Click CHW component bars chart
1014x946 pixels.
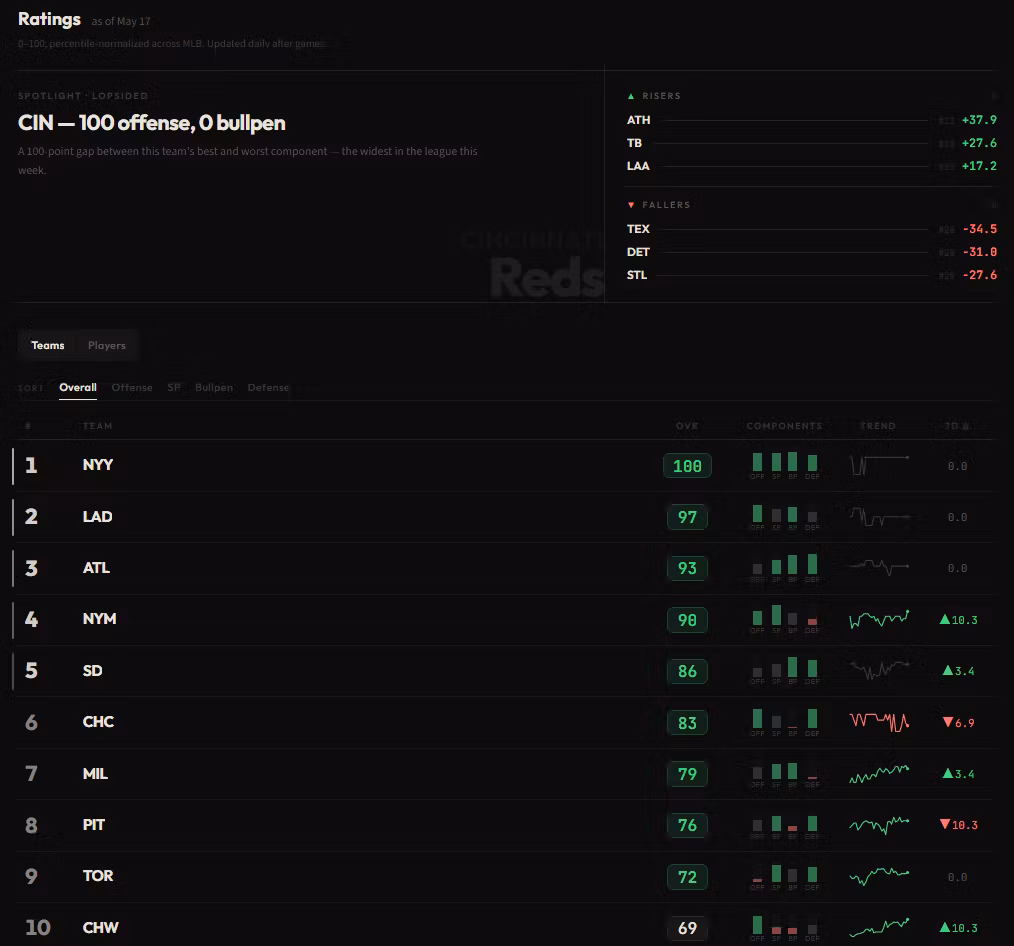tap(784, 928)
